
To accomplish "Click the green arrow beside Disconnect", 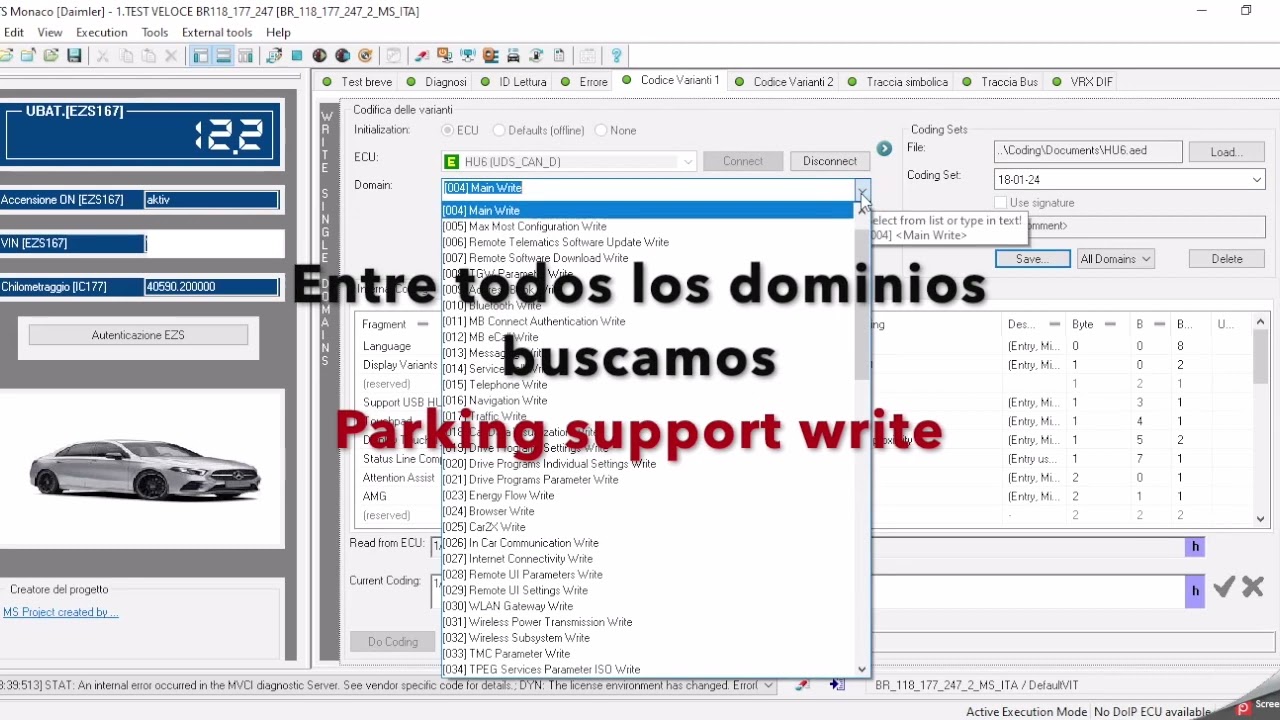I will 884,149.
